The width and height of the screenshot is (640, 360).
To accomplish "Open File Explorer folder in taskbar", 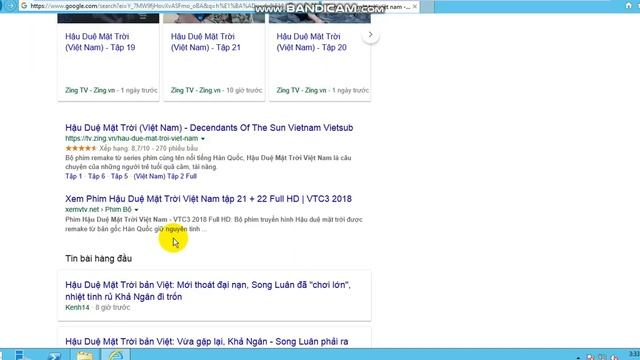I will (85, 355).
